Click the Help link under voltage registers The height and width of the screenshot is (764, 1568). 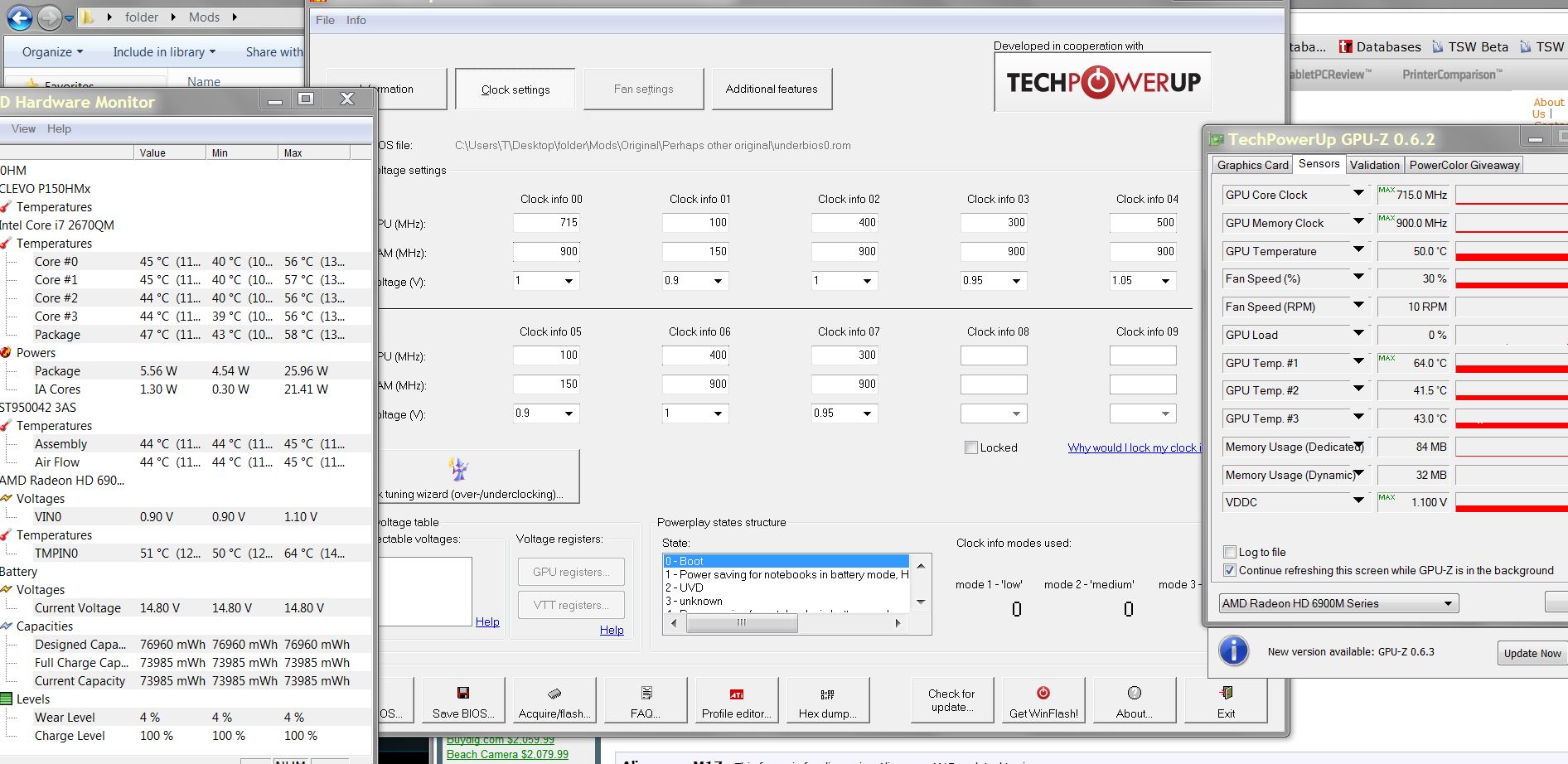(612, 630)
